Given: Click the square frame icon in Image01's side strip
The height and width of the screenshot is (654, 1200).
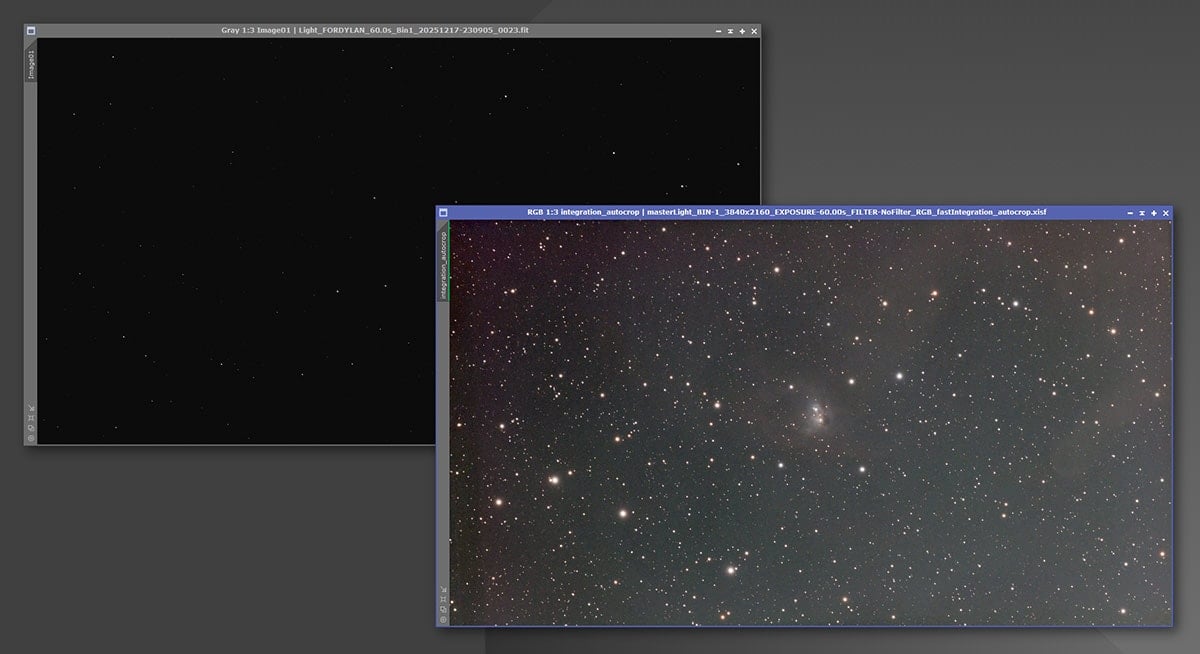Looking at the screenshot, I should pos(32,418).
